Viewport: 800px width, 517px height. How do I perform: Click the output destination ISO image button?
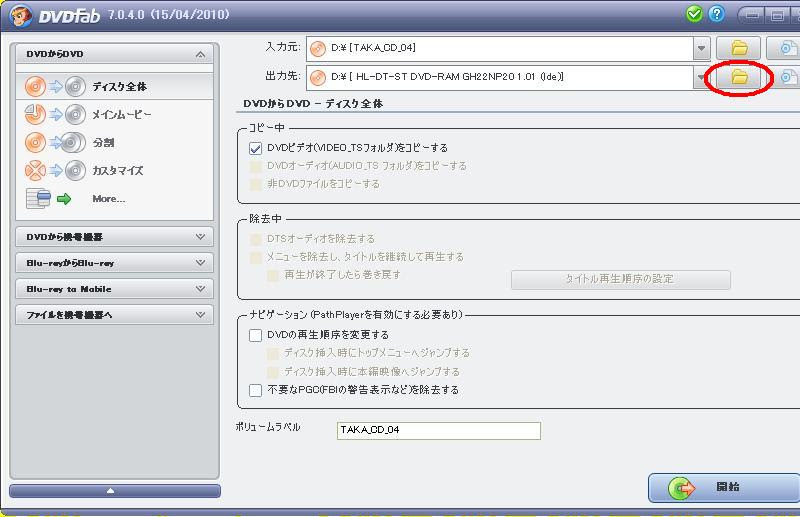[x=786, y=77]
